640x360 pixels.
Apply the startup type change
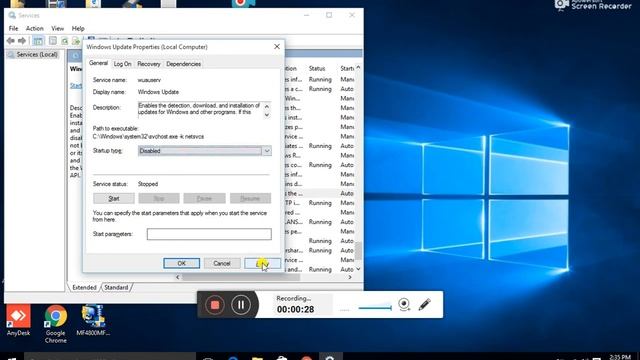262,263
